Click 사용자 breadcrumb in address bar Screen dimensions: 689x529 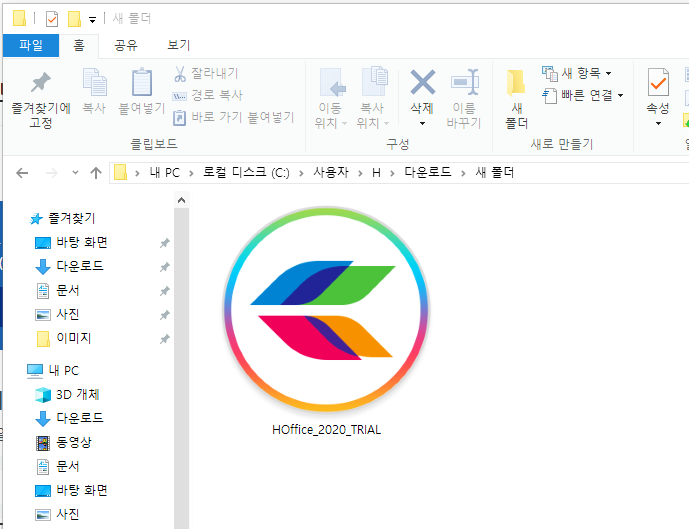pyautogui.click(x=331, y=172)
